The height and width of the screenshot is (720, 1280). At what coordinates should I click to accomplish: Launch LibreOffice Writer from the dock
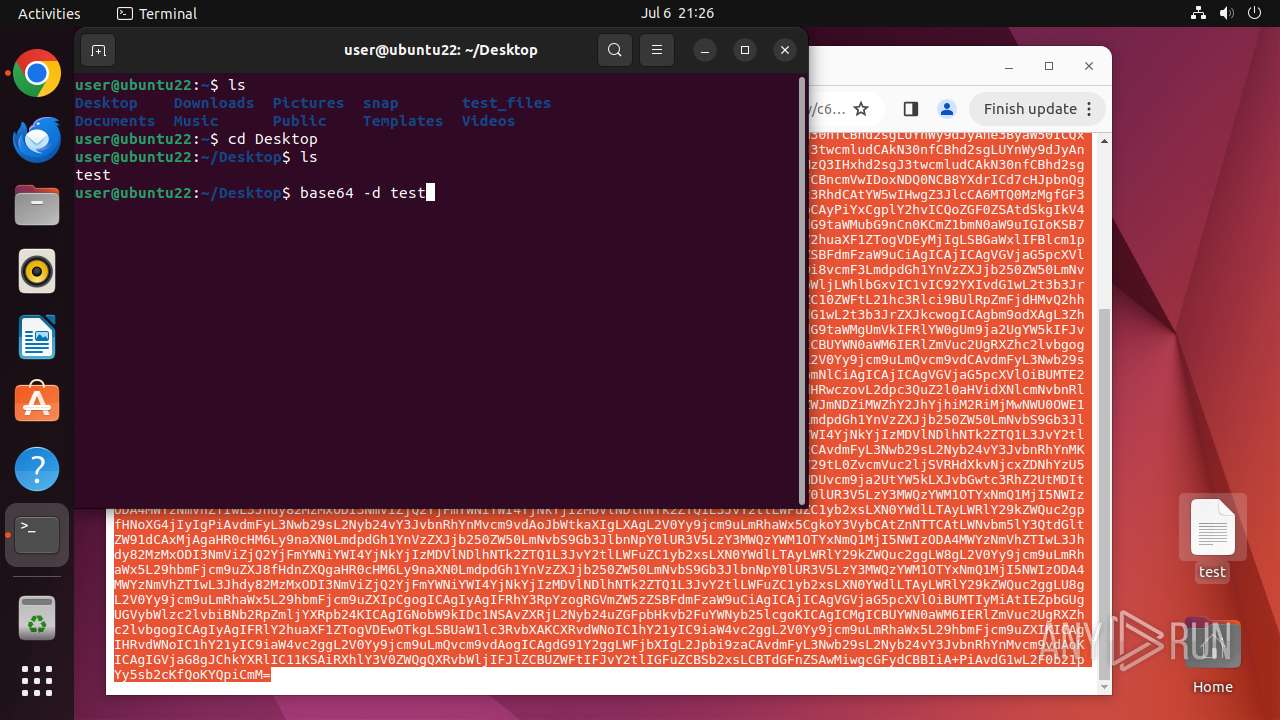37,337
